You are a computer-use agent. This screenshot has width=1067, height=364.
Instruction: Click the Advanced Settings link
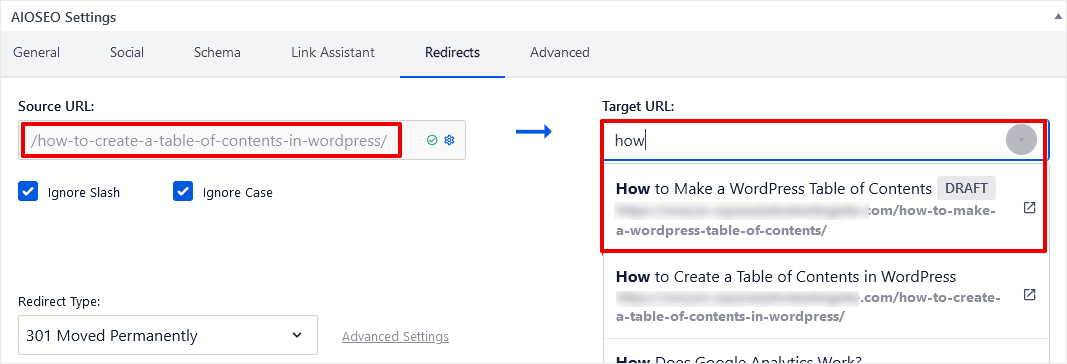pyautogui.click(x=395, y=337)
